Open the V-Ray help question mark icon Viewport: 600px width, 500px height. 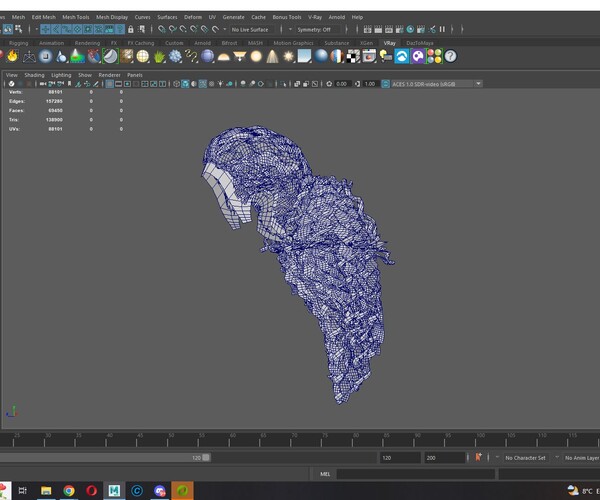pos(450,56)
